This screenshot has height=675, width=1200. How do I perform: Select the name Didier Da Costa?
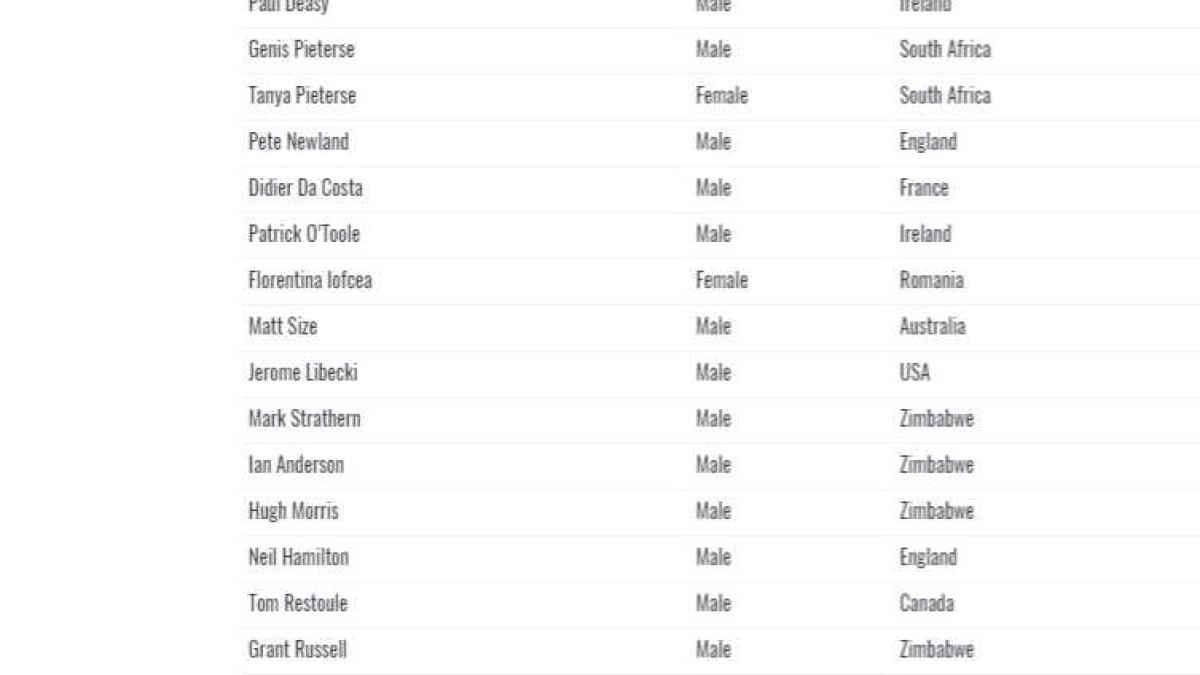[x=305, y=188]
